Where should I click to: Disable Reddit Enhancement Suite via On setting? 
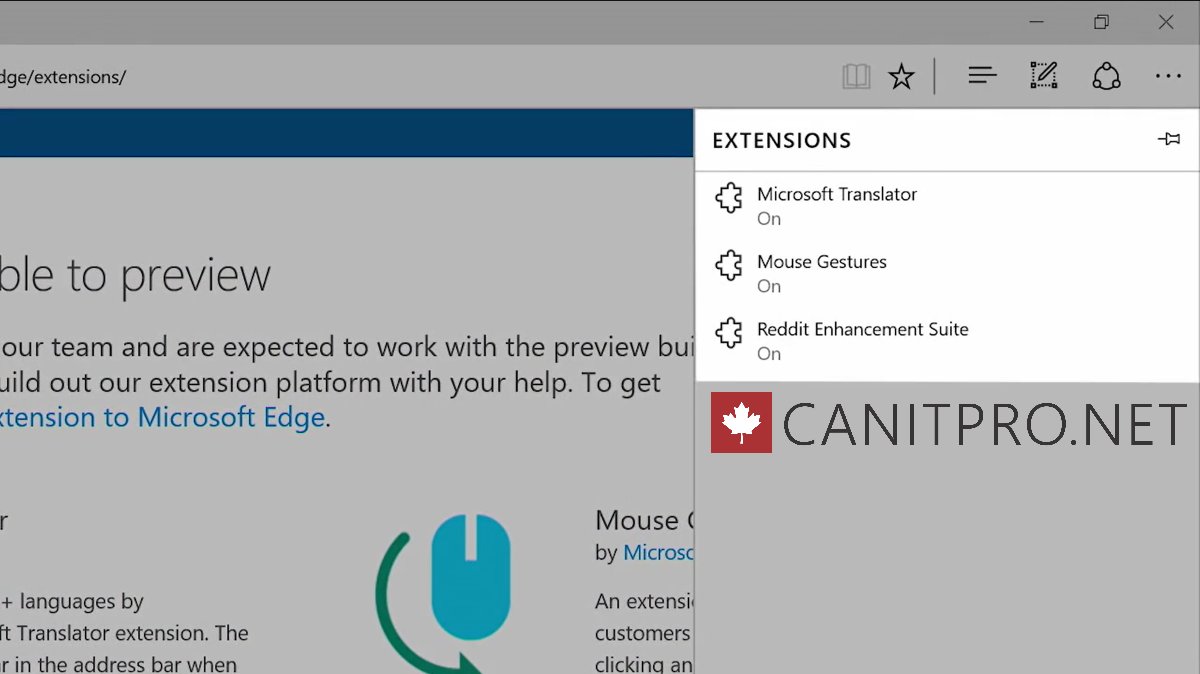point(769,353)
